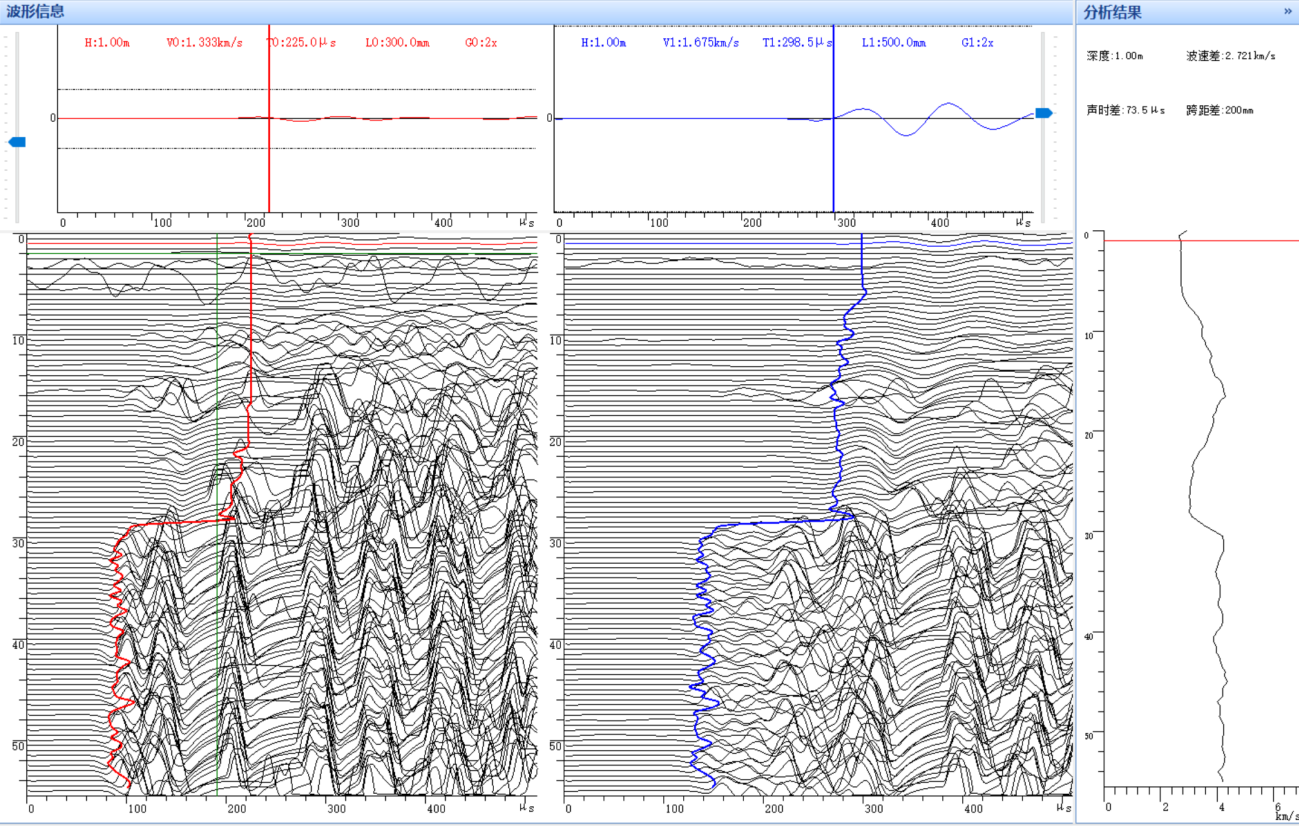The width and height of the screenshot is (1299, 826).
Task: Click the blue V1:1.675km/s velocity label
Action: point(700,43)
